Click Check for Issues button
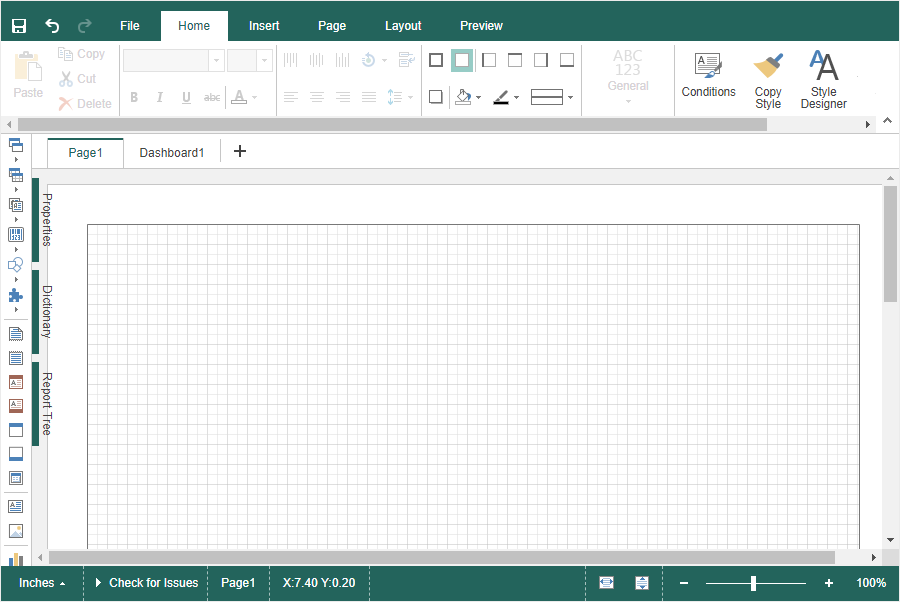Image resolution: width=900 pixels, height=602 pixels. (146, 583)
